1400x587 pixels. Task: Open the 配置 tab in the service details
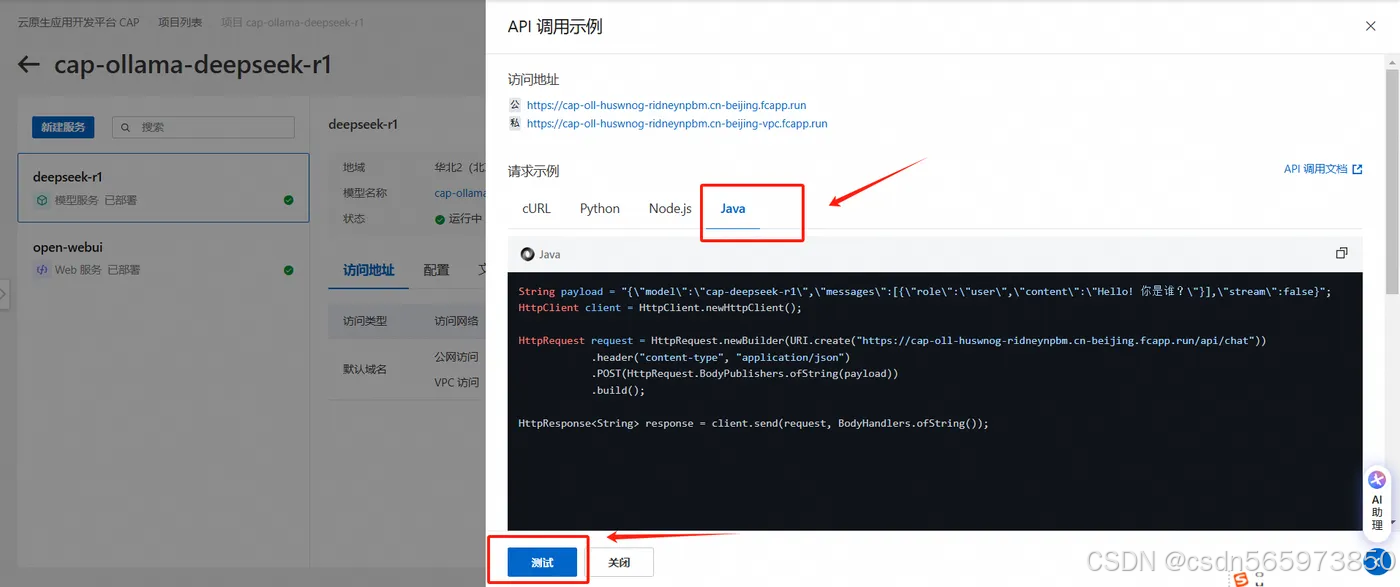pos(436,270)
